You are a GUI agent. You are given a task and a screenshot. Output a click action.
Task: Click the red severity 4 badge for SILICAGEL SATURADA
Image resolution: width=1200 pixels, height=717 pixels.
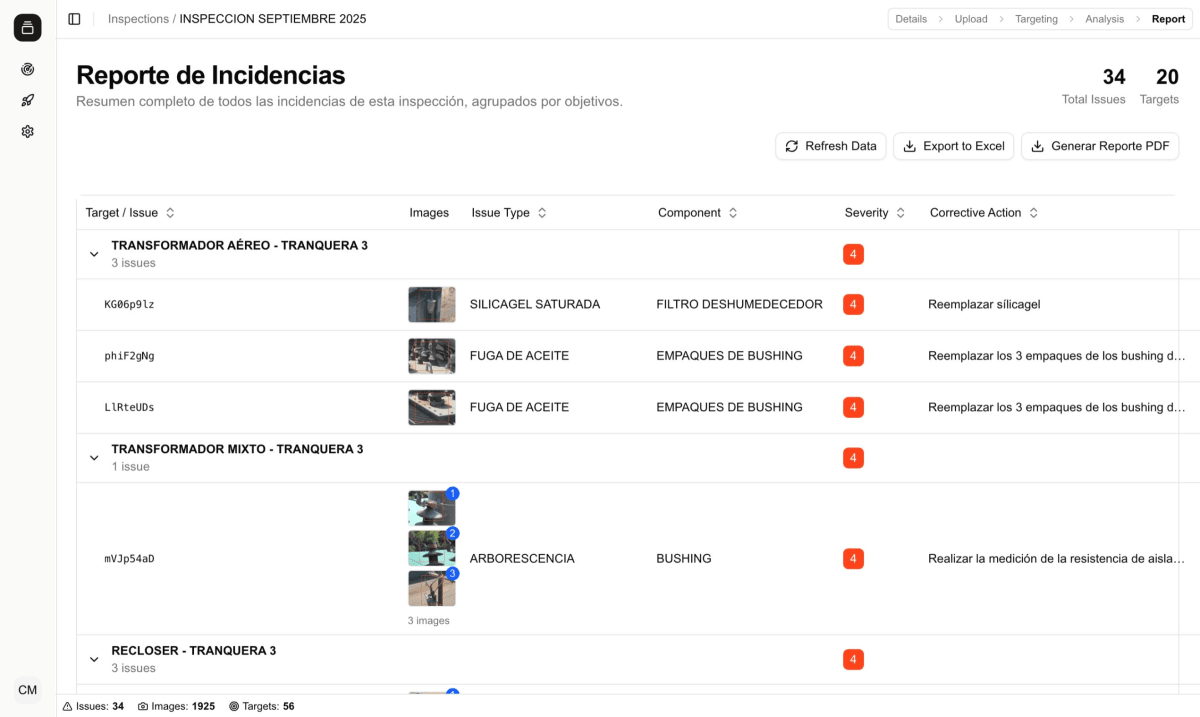(x=853, y=304)
